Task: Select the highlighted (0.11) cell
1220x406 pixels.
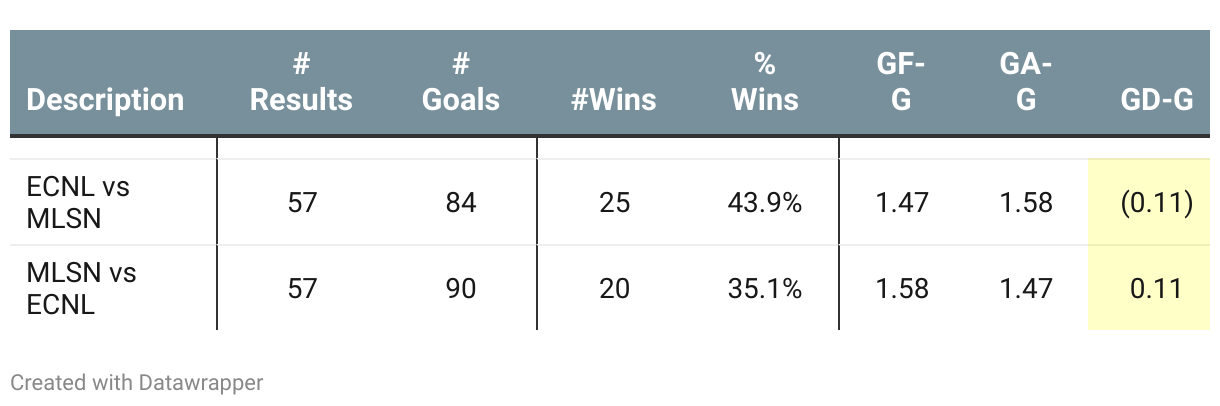Action: (x=1149, y=202)
